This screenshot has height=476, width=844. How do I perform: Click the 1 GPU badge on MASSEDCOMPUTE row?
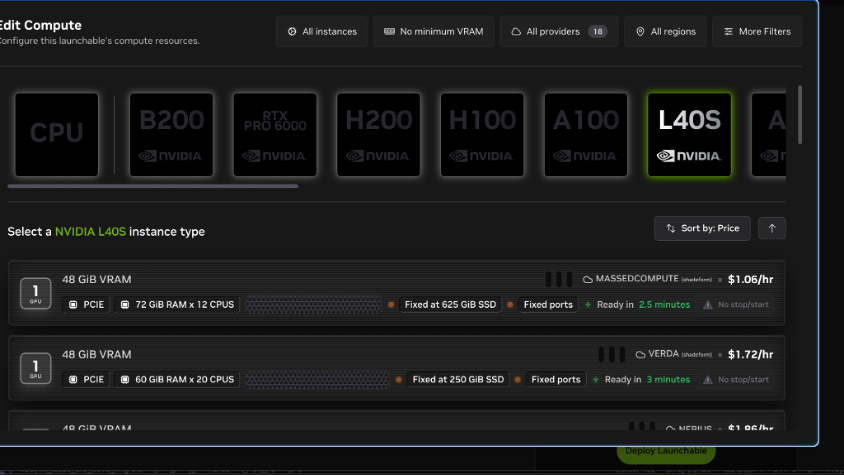36,293
